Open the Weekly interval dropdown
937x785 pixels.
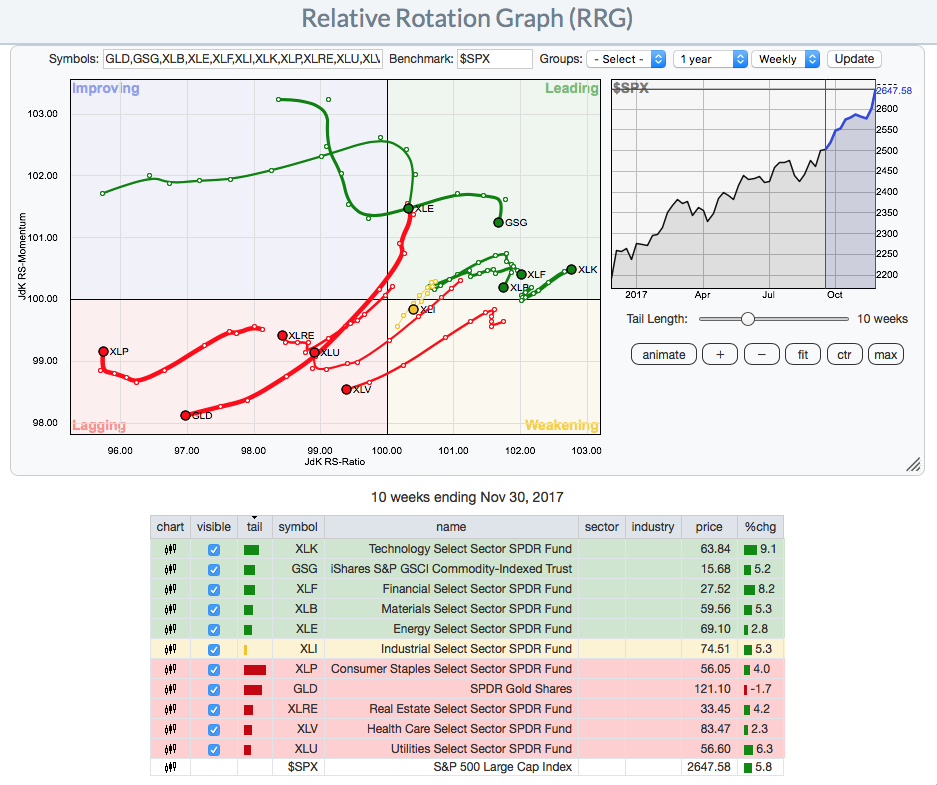(x=785, y=59)
